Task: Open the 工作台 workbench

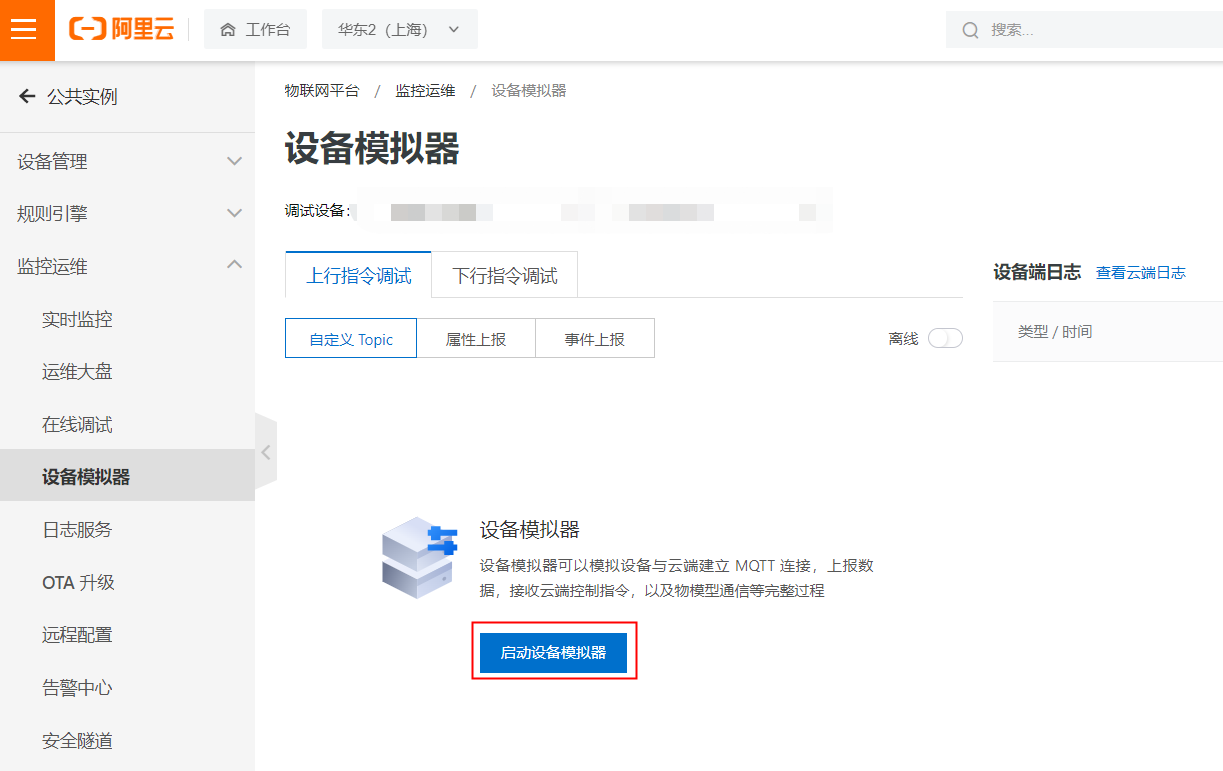Action: (x=255, y=29)
